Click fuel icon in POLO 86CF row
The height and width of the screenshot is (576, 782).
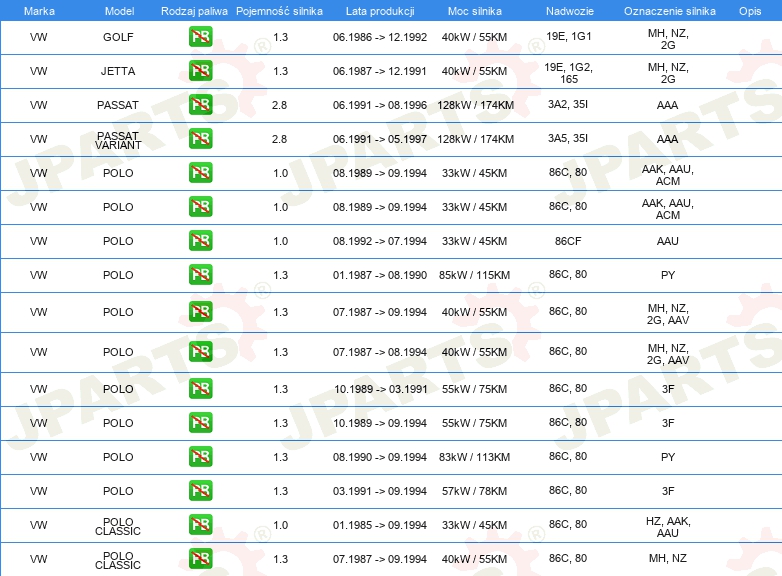(200, 241)
